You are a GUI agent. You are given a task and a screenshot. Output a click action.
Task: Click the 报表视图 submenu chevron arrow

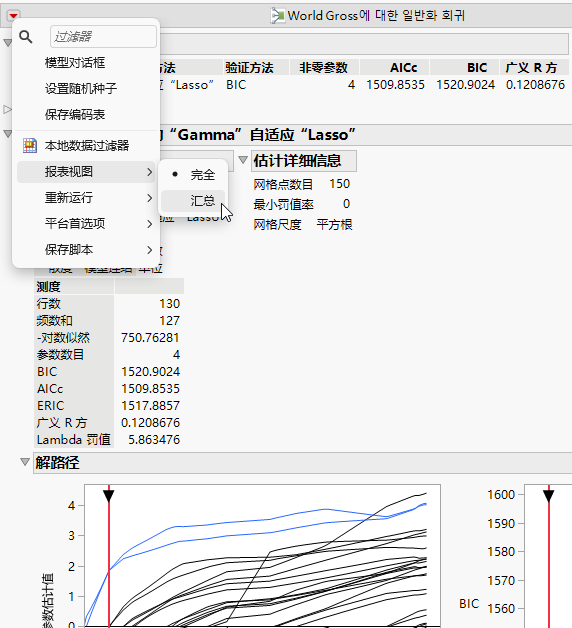[149, 172]
